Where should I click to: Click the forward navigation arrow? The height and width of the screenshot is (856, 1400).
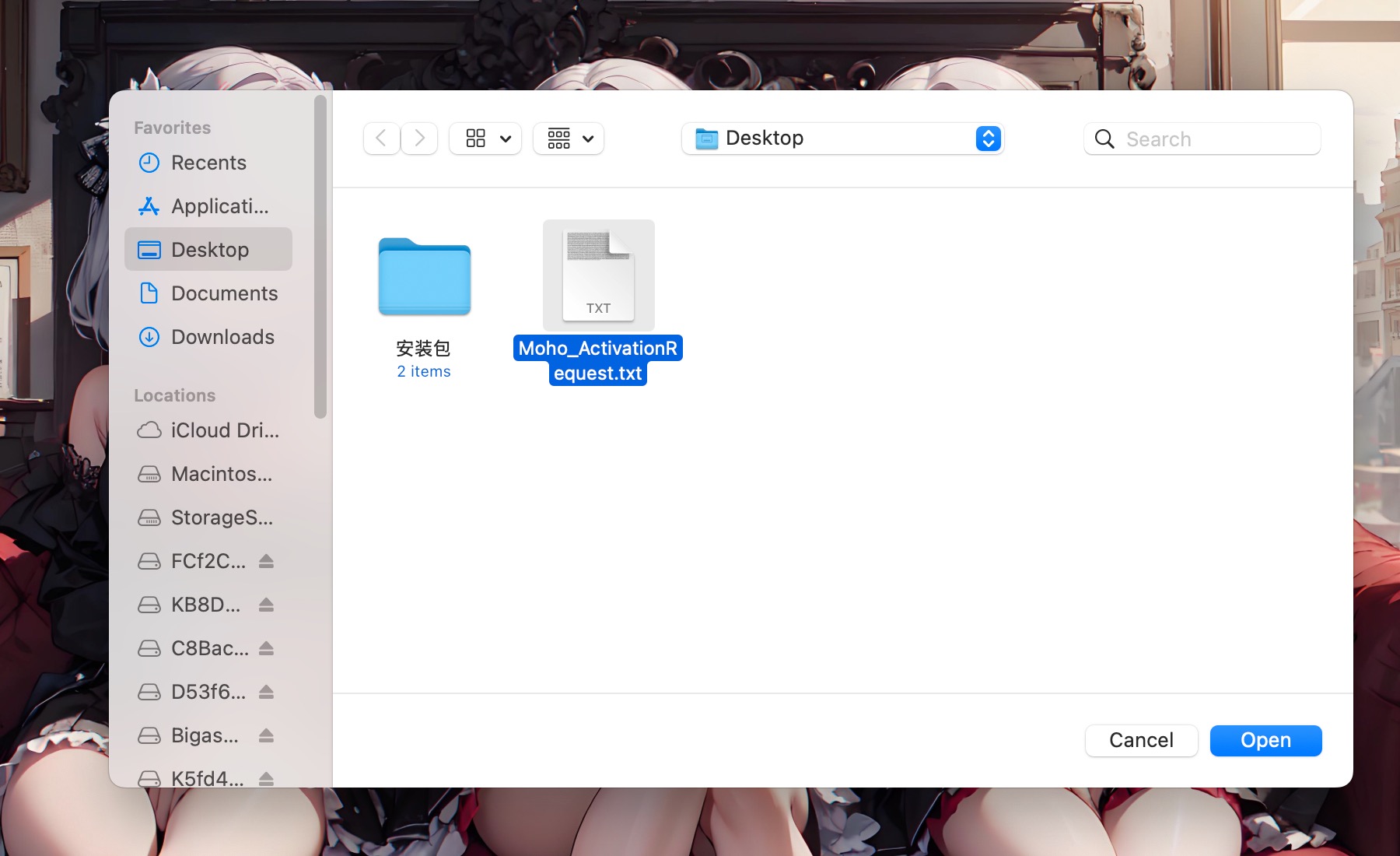click(419, 139)
